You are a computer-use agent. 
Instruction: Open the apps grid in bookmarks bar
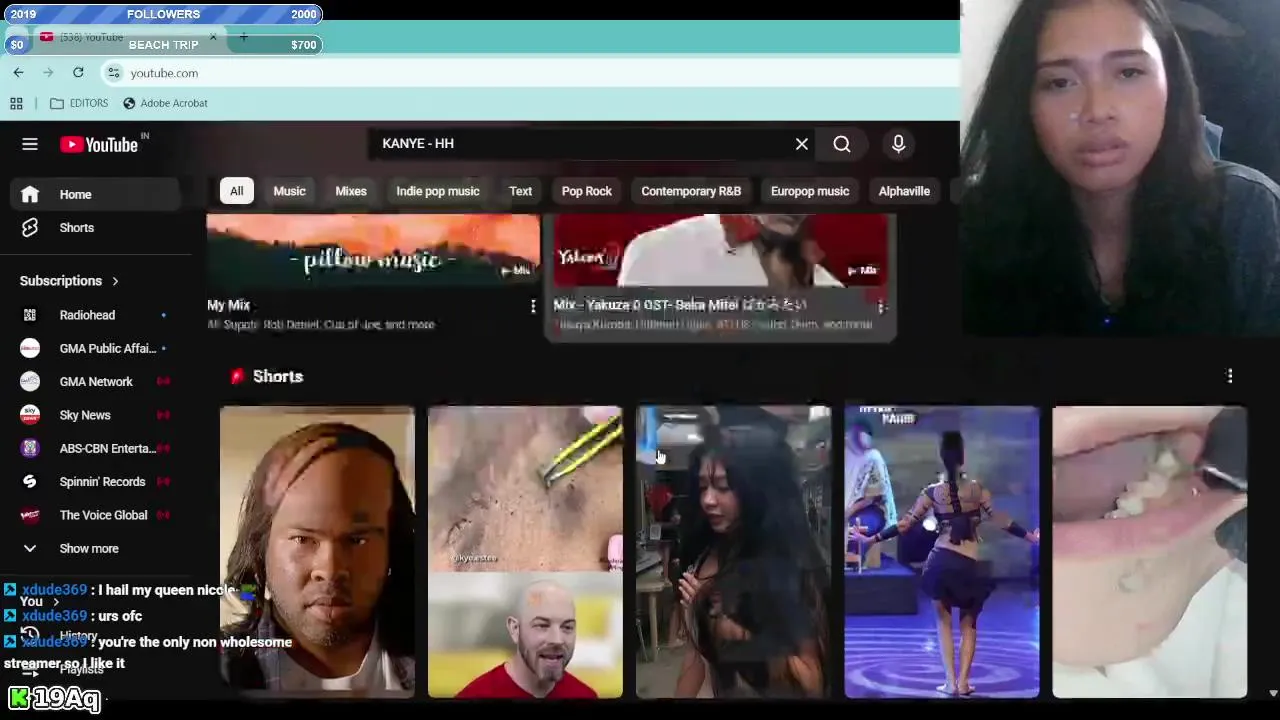pyautogui.click(x=16, y=103)
